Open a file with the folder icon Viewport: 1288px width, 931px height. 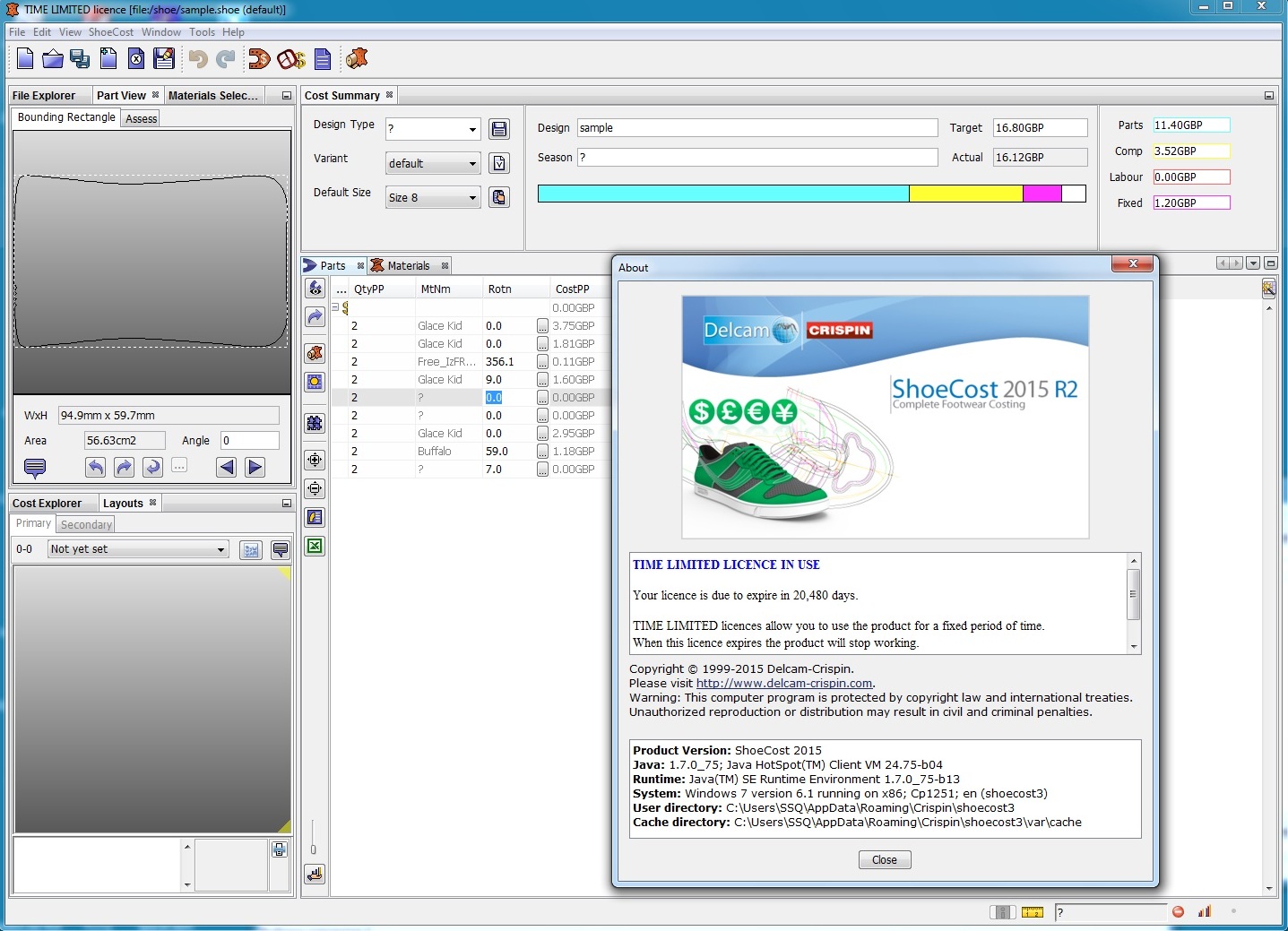53,59
